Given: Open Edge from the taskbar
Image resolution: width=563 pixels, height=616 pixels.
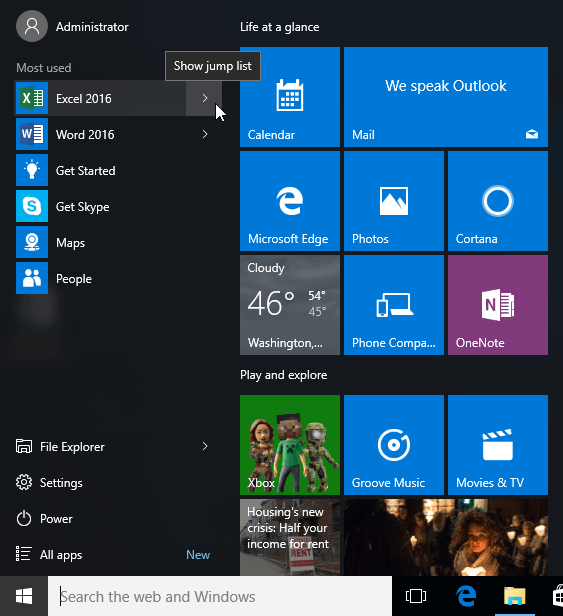Looking at the screenshot, I should 466,596.
